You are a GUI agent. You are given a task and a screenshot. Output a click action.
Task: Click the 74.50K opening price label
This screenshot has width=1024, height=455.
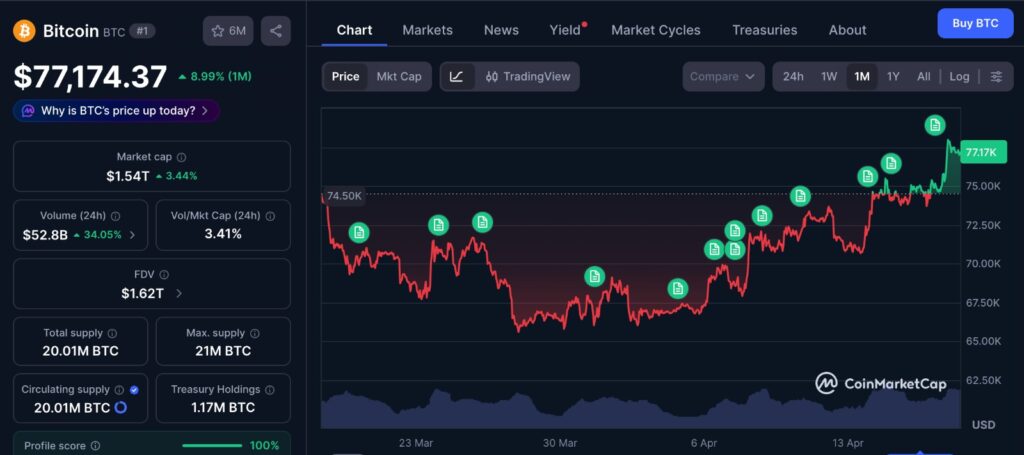345,195
